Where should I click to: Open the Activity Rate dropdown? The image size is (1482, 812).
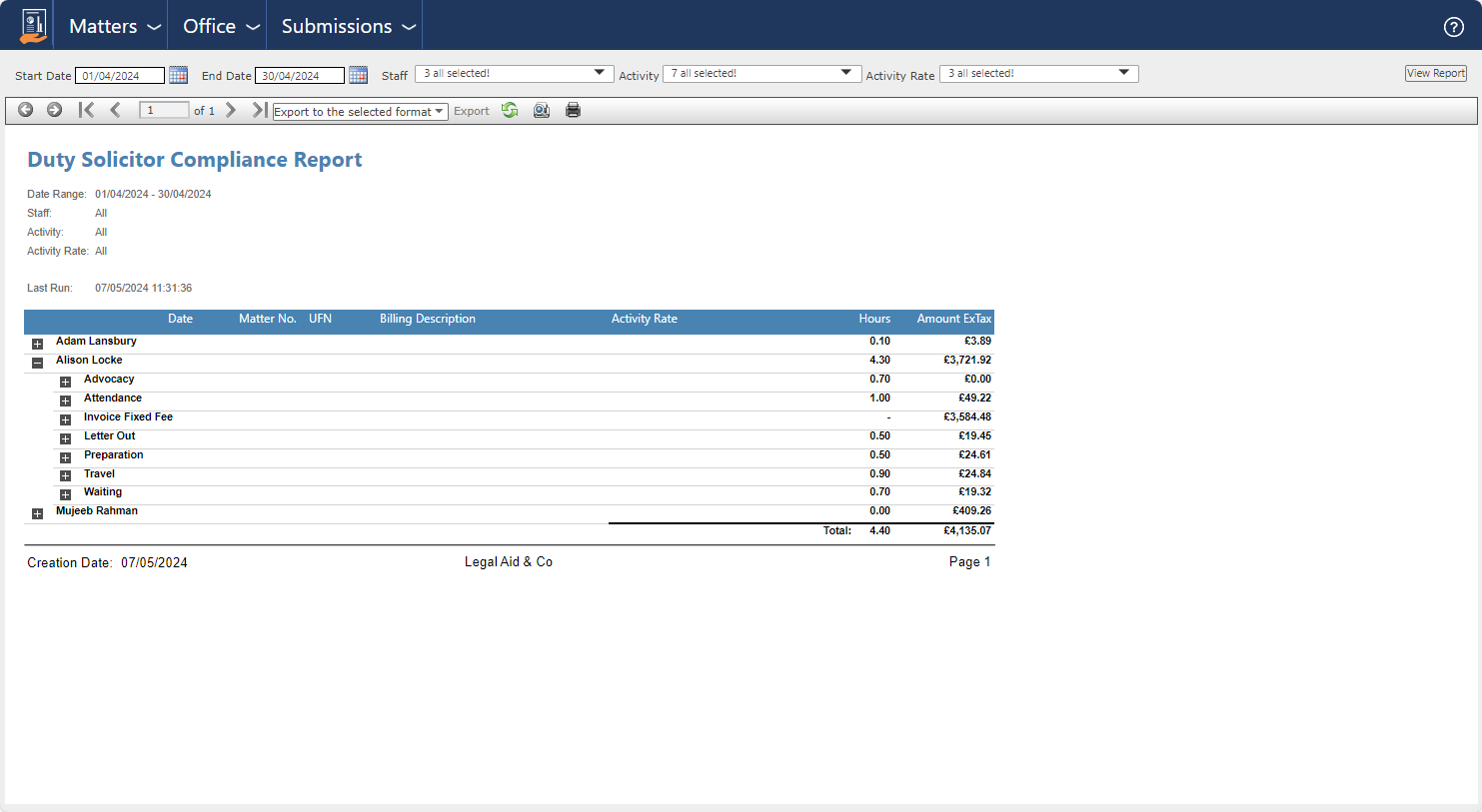(x=1038, y=74)
